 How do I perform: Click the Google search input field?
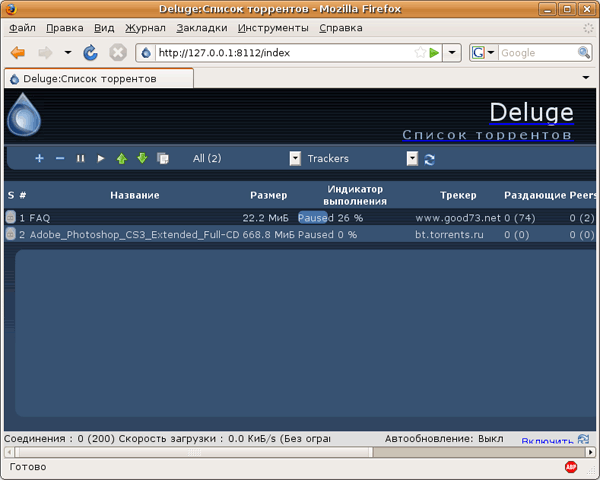[x=538, y=52]
